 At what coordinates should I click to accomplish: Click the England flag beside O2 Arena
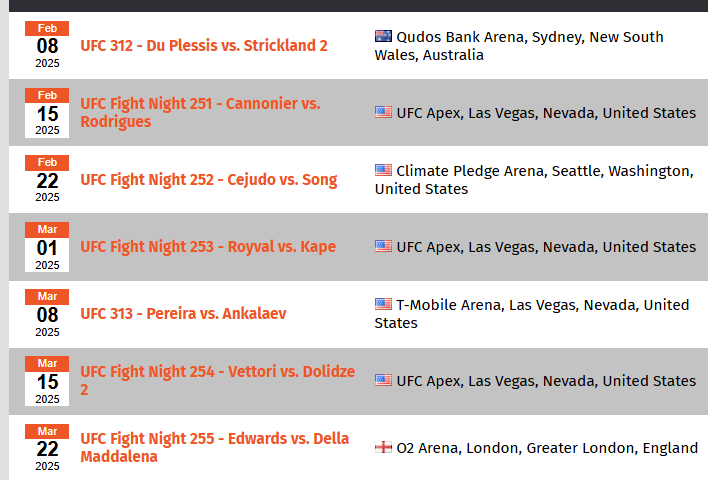point(383,448)
